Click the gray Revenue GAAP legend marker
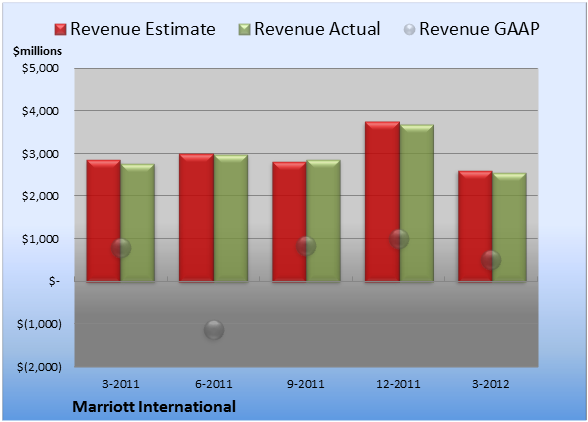 click(410, 29)
